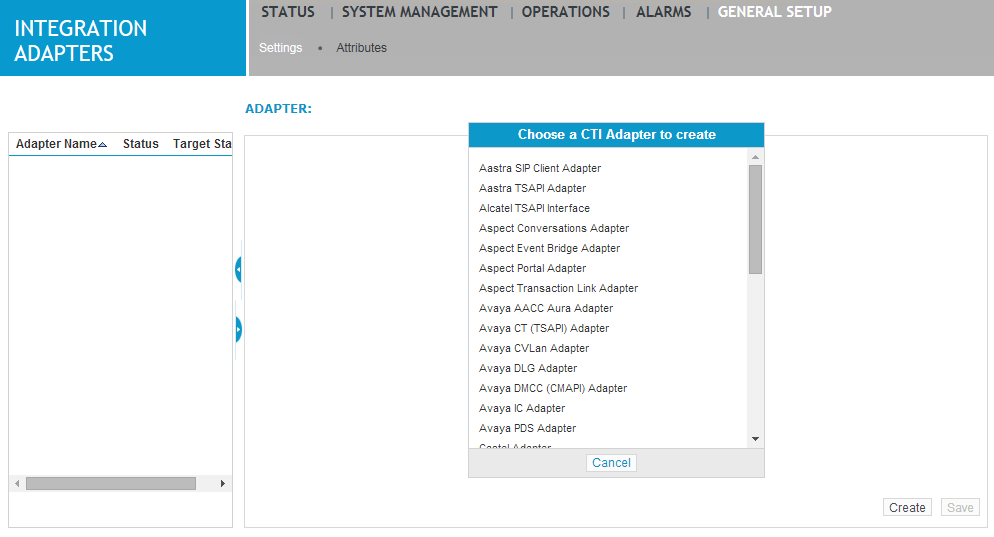Viewport: 994px width, 537px height.
Task: Switch to the Attributes sub-tab
Action: [361, 48]
